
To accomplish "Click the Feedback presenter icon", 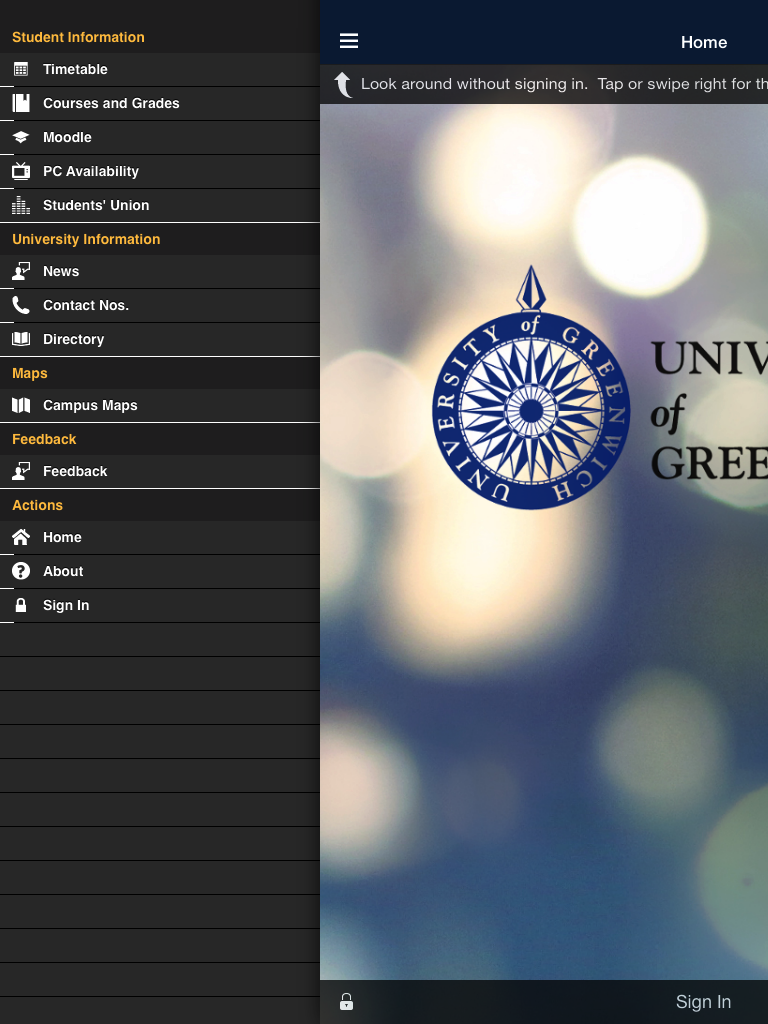I will click(x=21, y=472).
